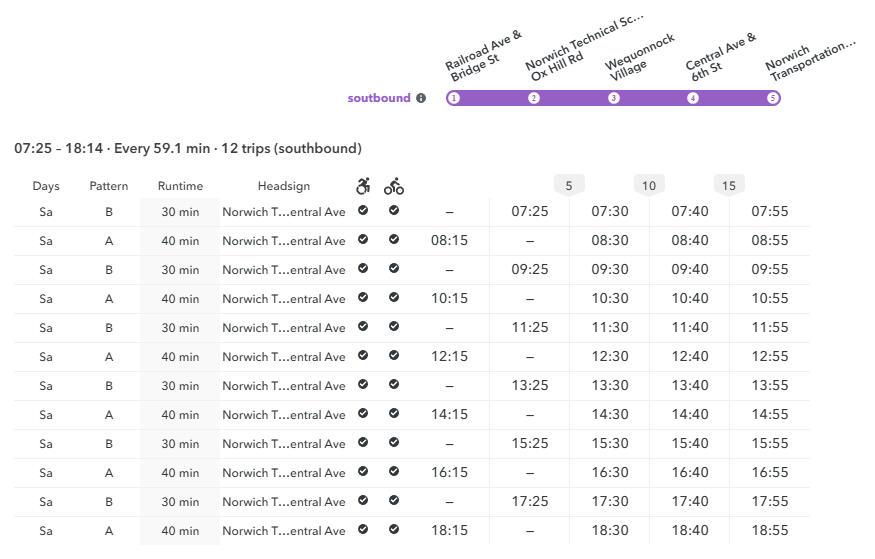The height and width of the screenshot is (559, 875).
Task: Click the southbound direction label
Action: click(x=379, y=98)
